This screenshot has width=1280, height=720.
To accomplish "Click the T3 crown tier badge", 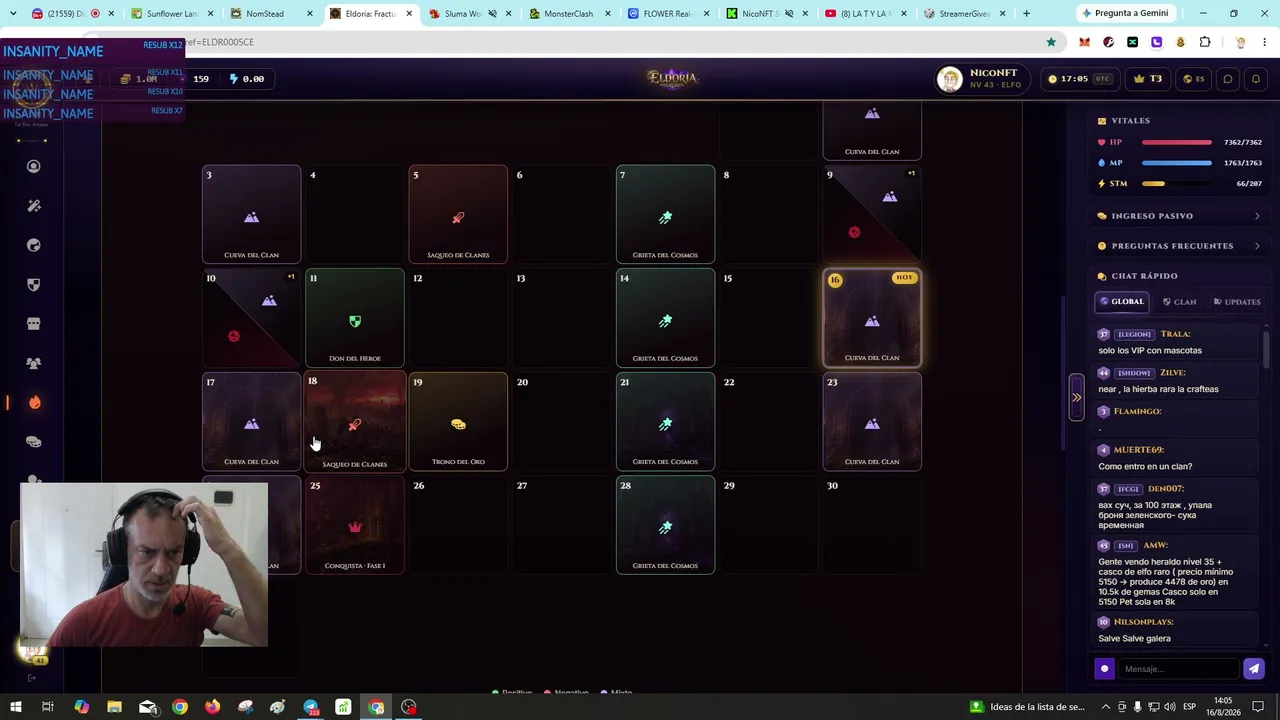I will [x=1147, y=79].
